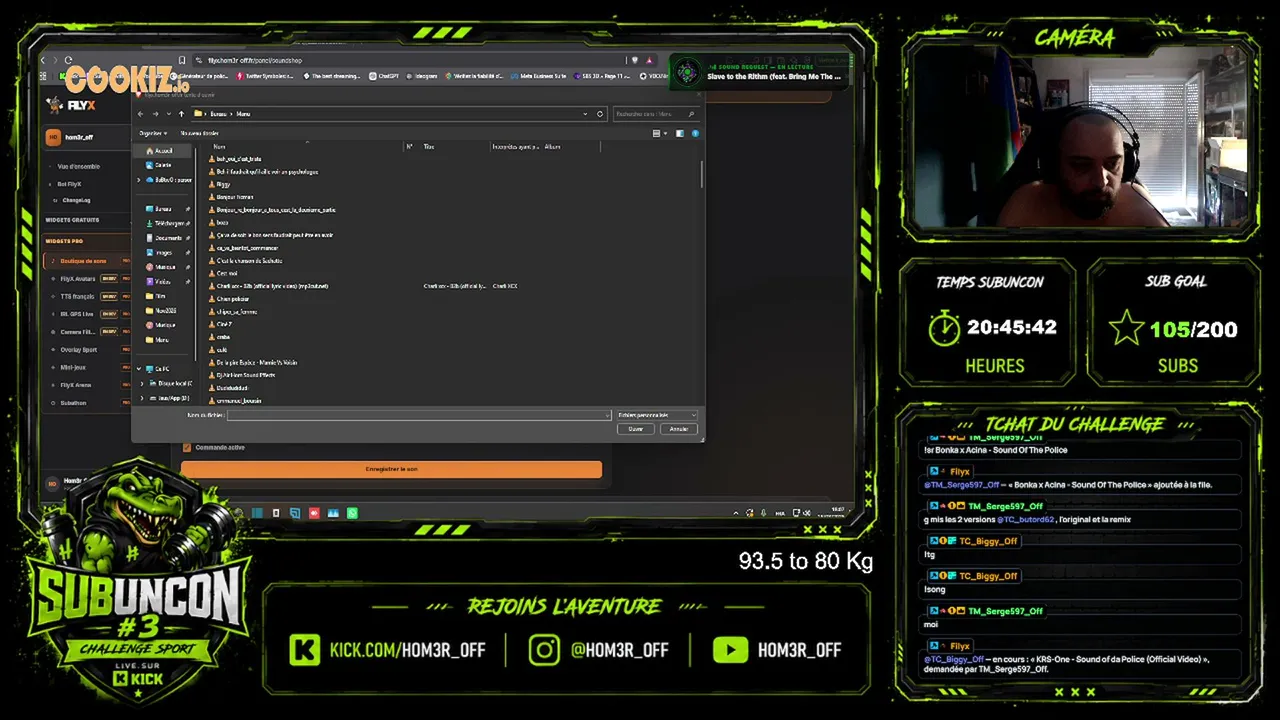This screenshot has height=720, width=1280.
Task: Click the Enregistrer le son button
Action: click(x=391, y=469)
